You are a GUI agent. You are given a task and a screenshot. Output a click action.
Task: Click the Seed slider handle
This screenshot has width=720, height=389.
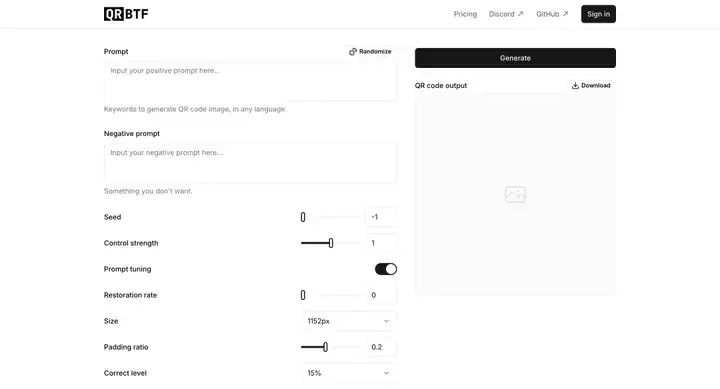(x=303, y=217)
